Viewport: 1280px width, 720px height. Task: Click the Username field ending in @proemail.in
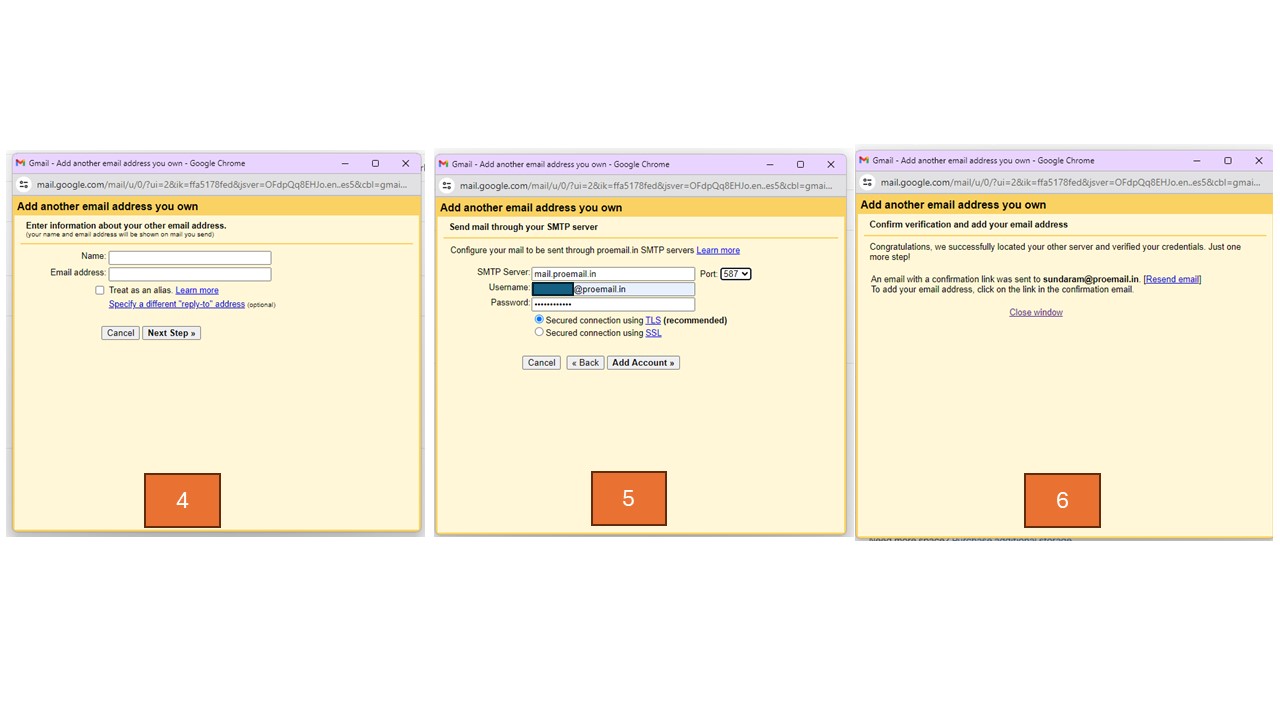click(613, 289)
